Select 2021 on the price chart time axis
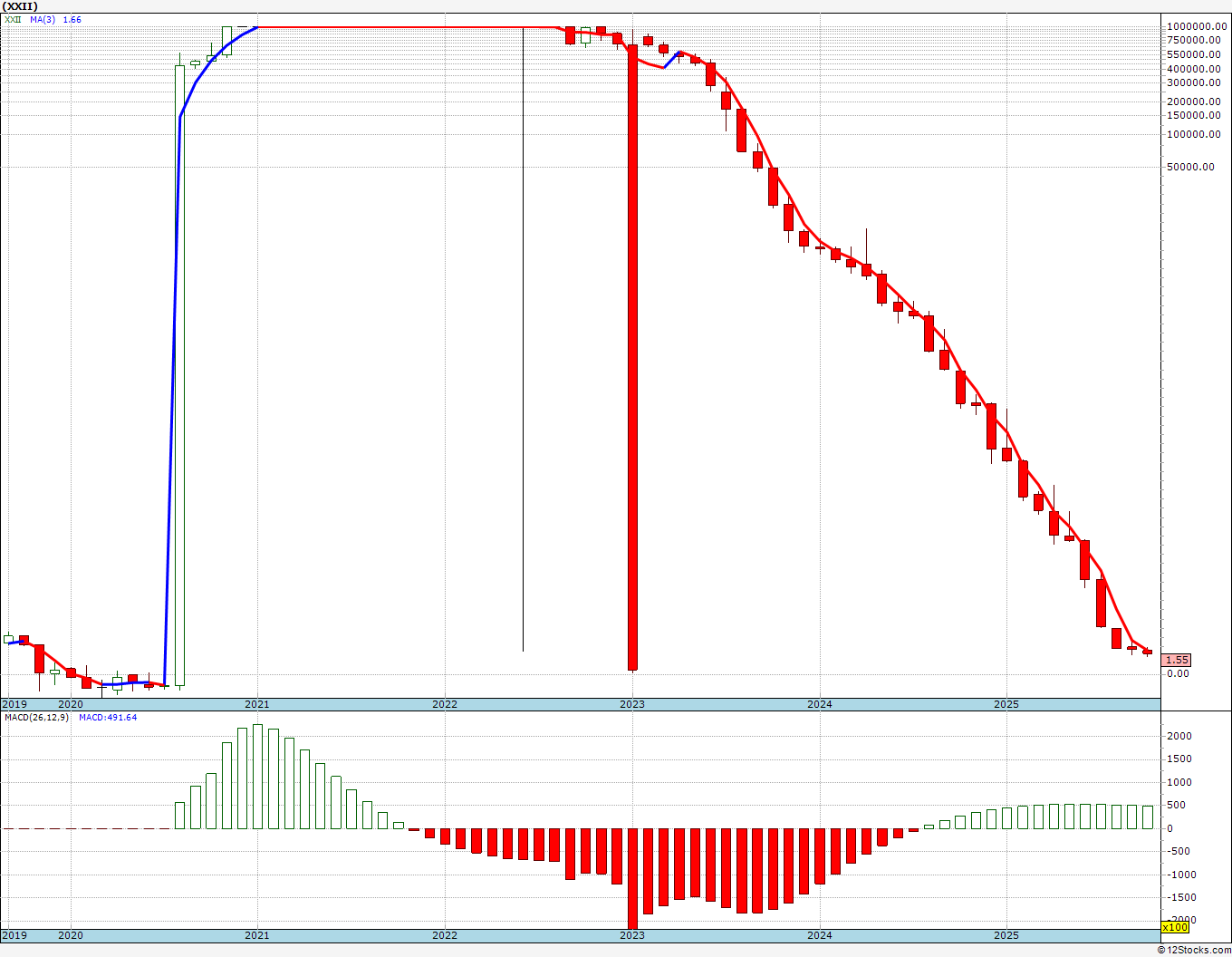 click(x=257, y=704)
